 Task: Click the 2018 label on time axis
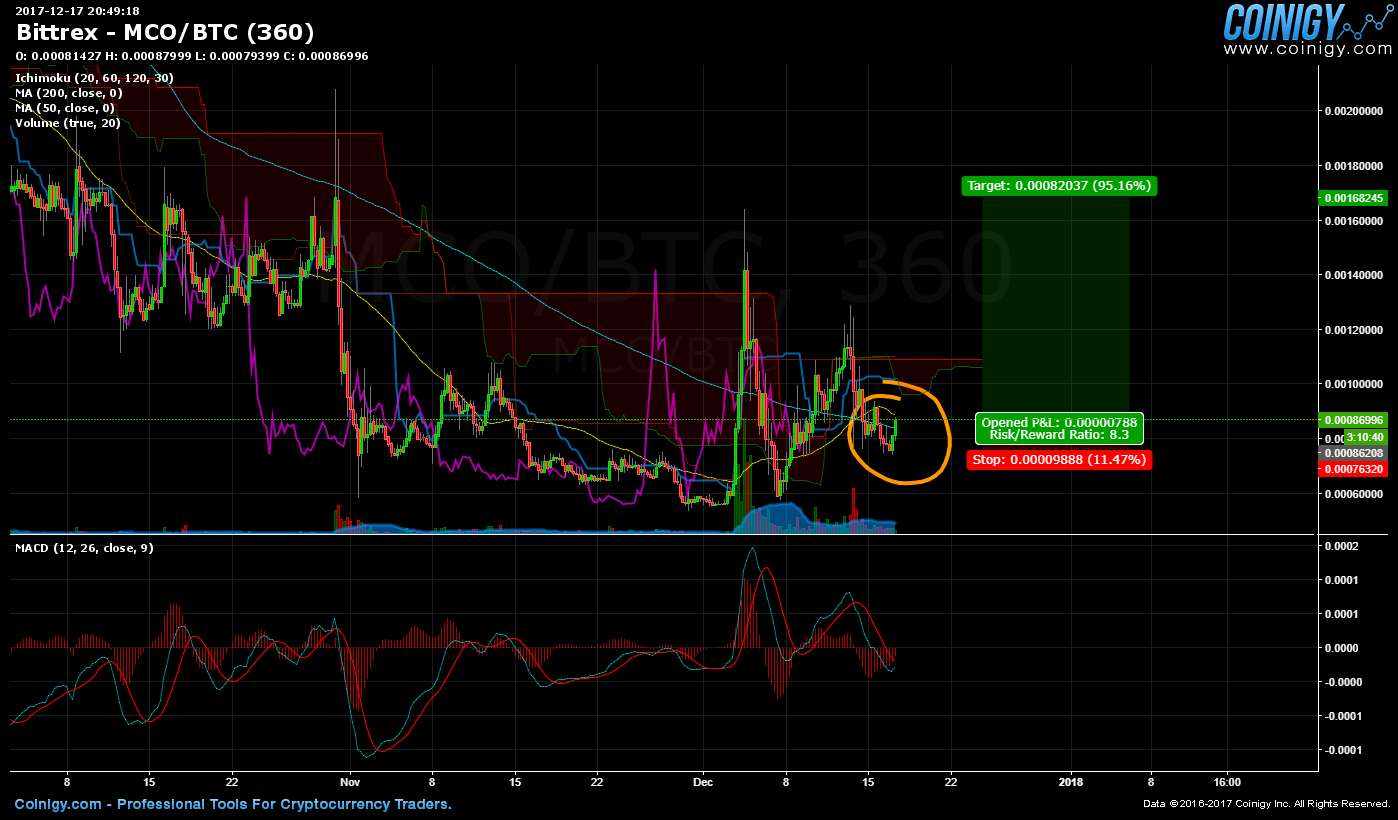(x=1071, y=782)
